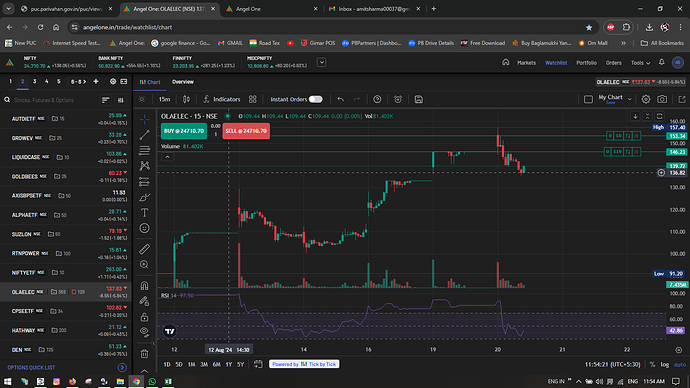
Task: Expand the indices dropdown next to MIDCPNIFTY
Action: [x=322, y=62]
